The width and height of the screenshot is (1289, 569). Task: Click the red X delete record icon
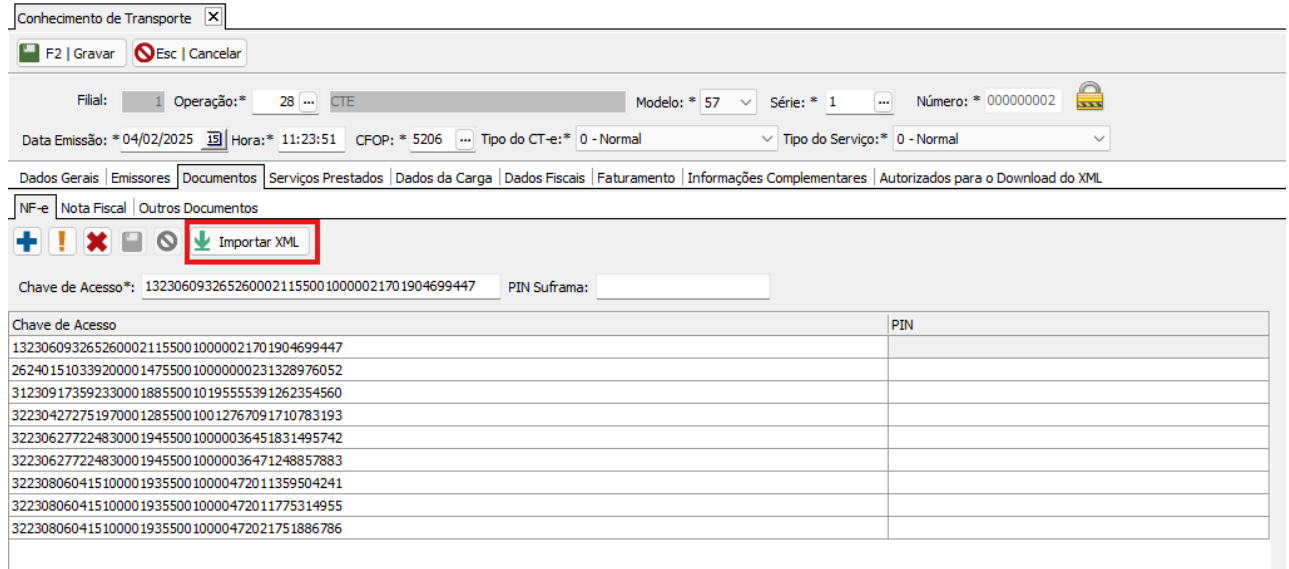click(97, 242)
